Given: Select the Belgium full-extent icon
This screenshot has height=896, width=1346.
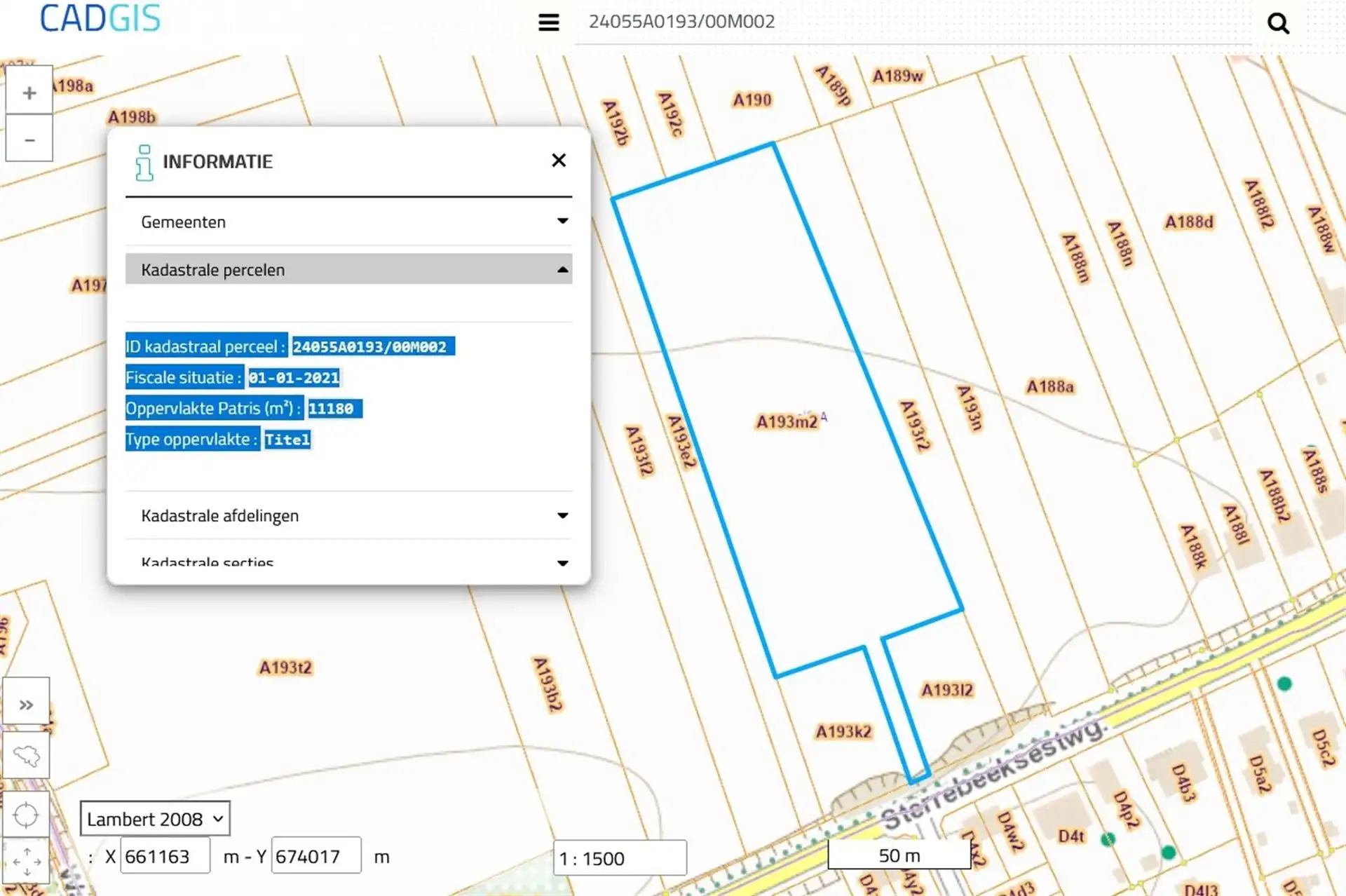Looking at the screenshot, I should 27,756.
